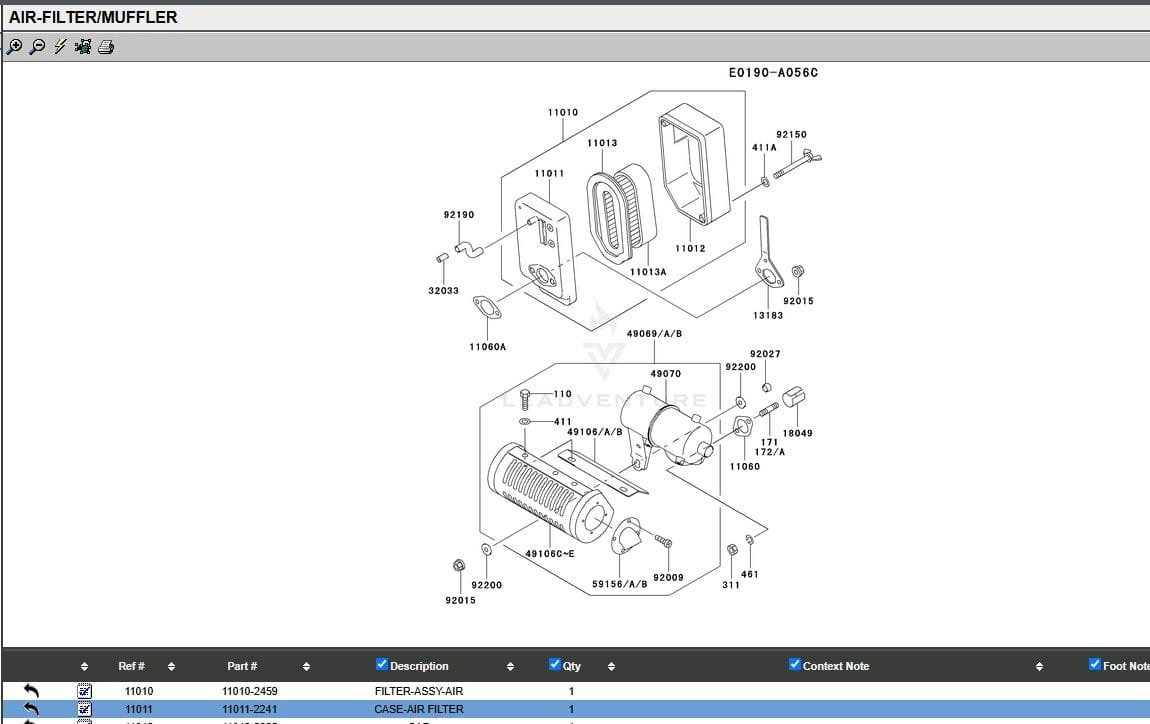The height and width of the screenshot is (724, 1150).
Task: Click the back arrow icon for row 11011
Action: (31, 709)
